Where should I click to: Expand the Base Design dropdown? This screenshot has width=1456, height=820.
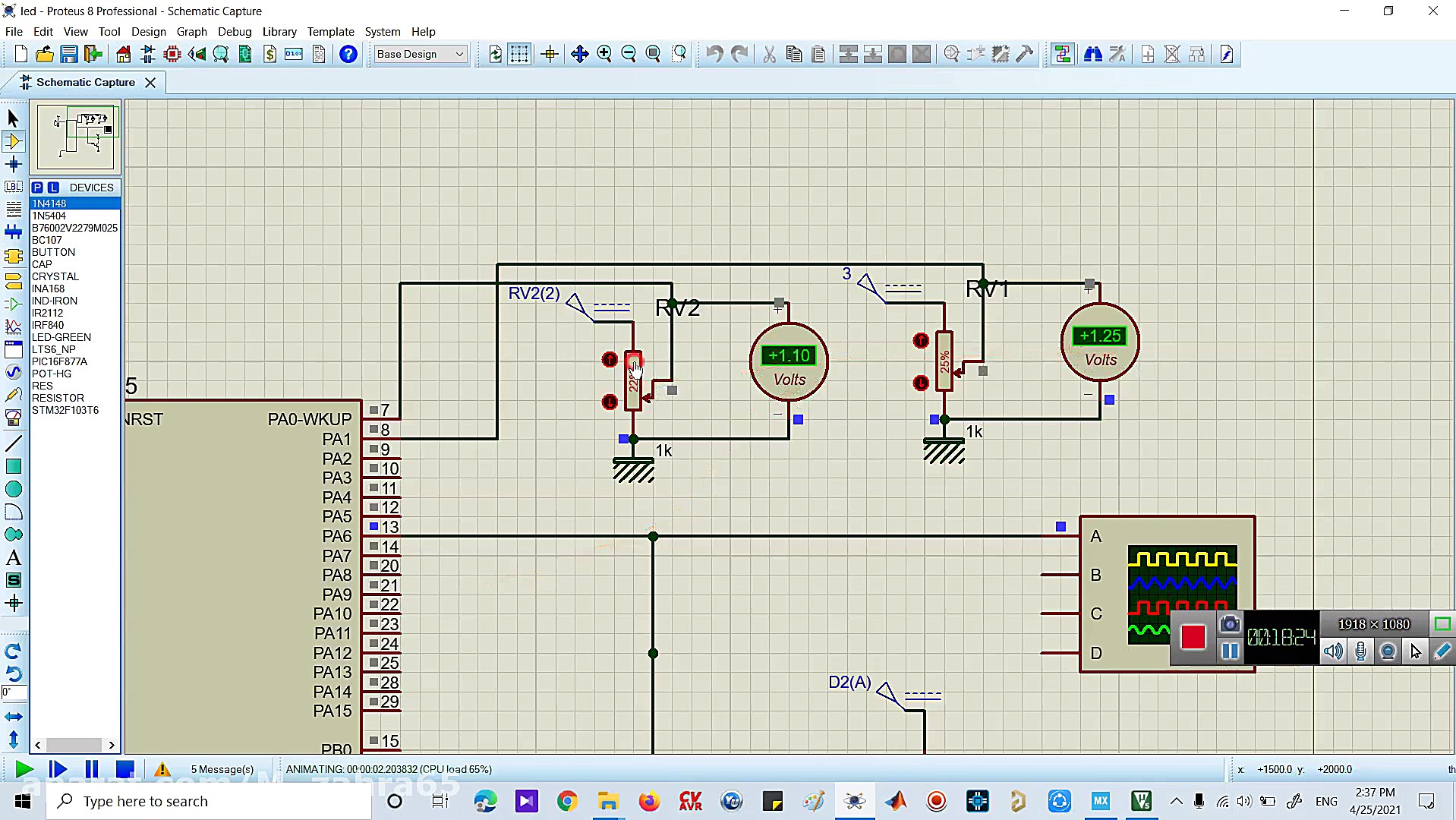459,54
